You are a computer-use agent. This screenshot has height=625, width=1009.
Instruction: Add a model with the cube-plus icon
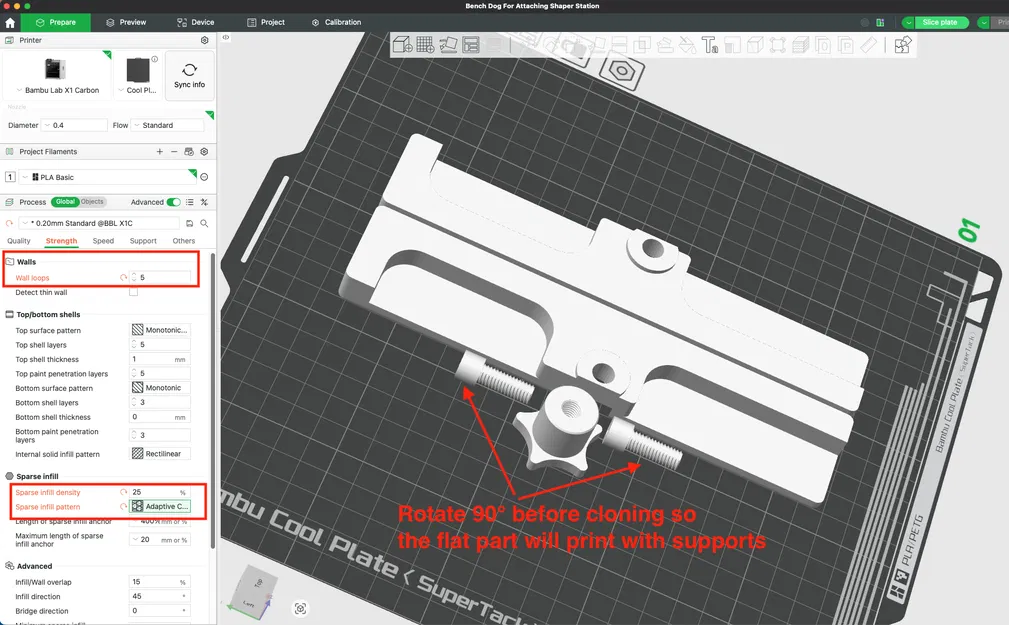pyautogui.click(x=402, y=44)
